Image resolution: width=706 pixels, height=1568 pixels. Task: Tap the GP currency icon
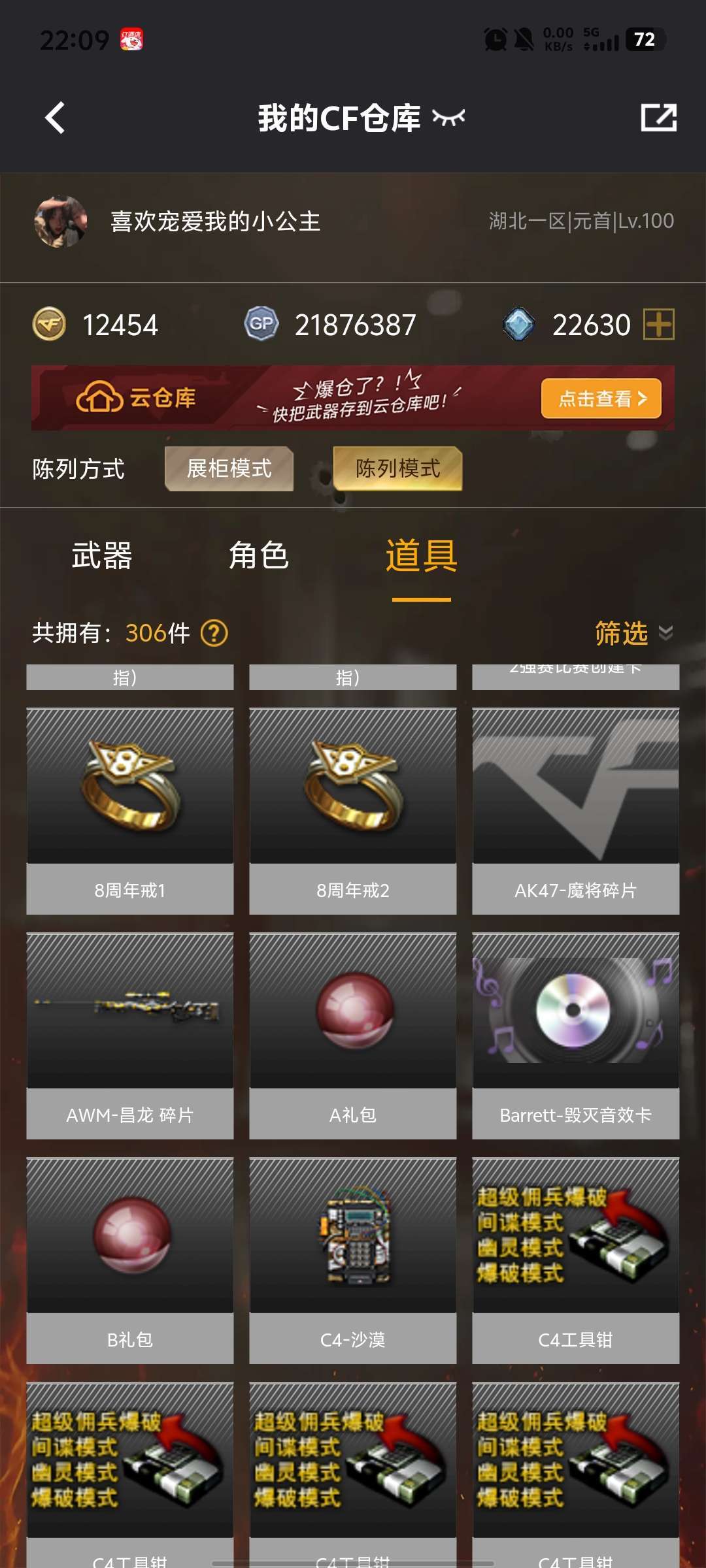point(261,324)
